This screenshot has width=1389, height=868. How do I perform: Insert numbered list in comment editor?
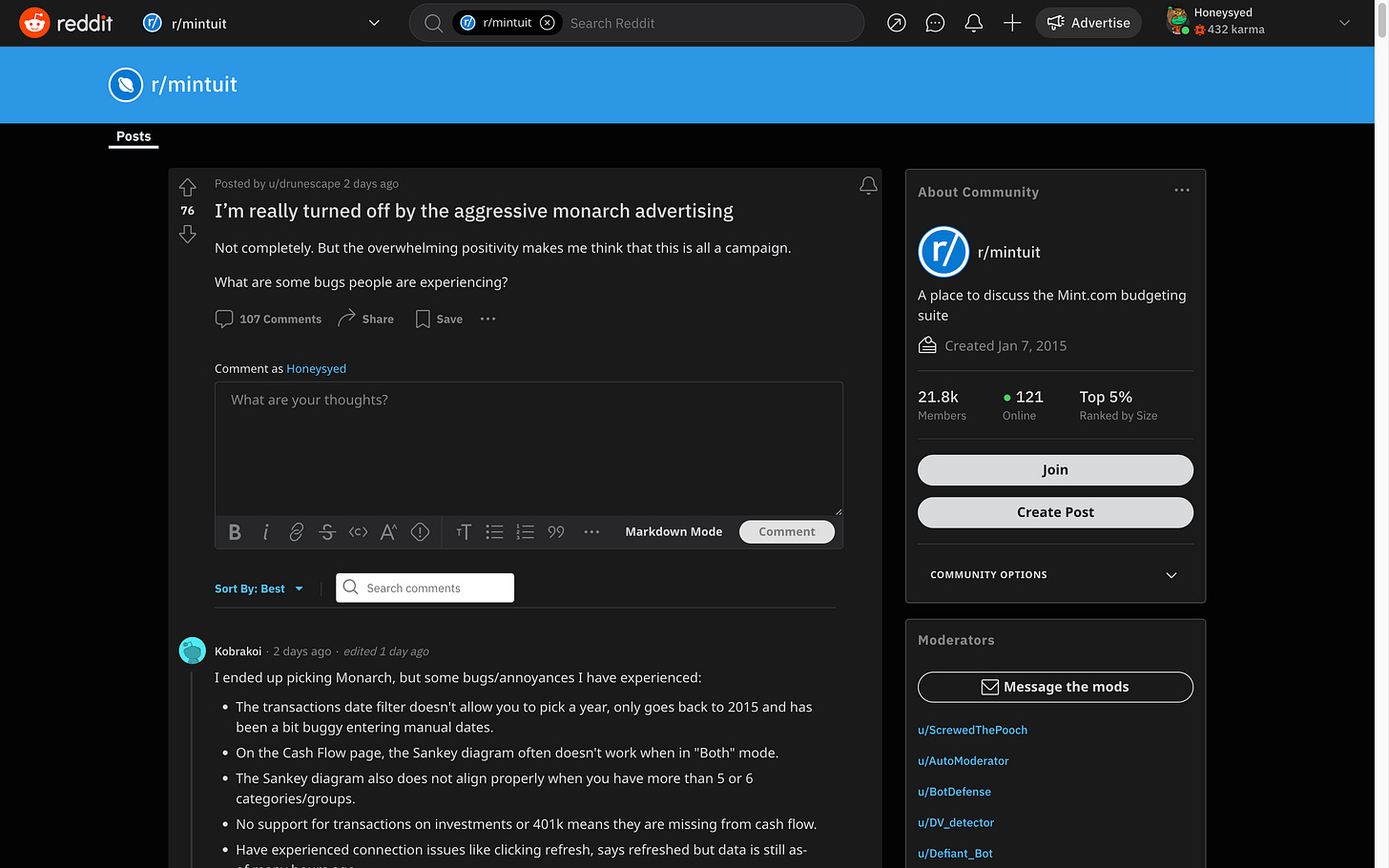pyautogui.click(x=525, y=532)
